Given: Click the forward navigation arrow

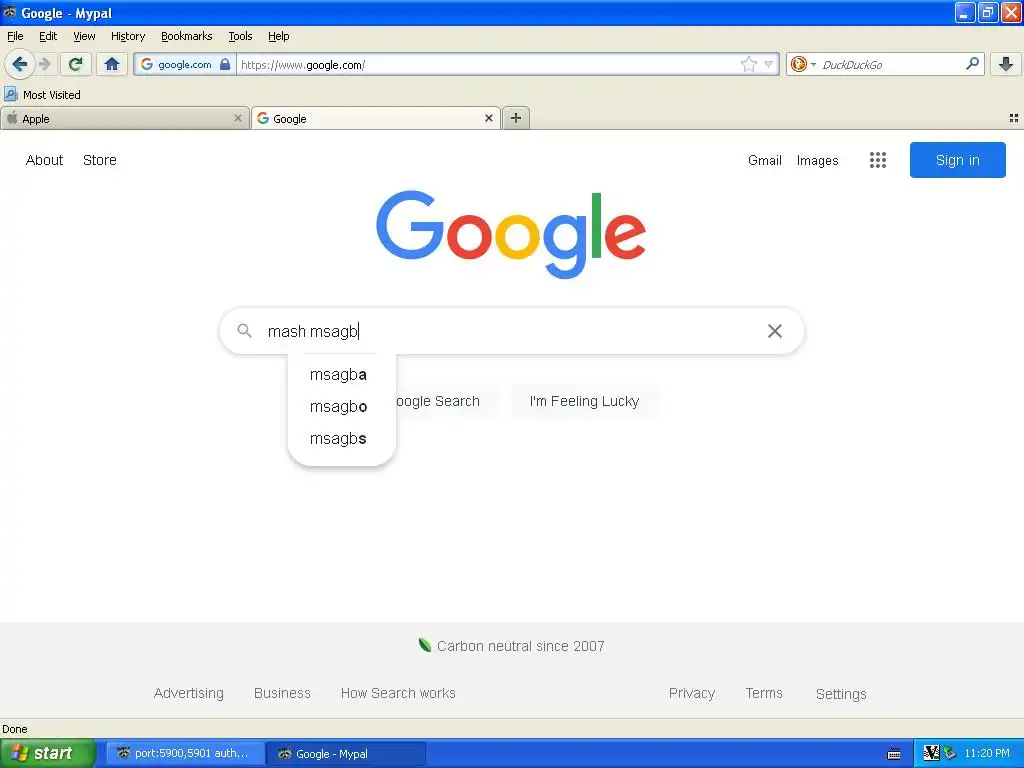Looking at the screenshot, I should [x=45, y=64].
